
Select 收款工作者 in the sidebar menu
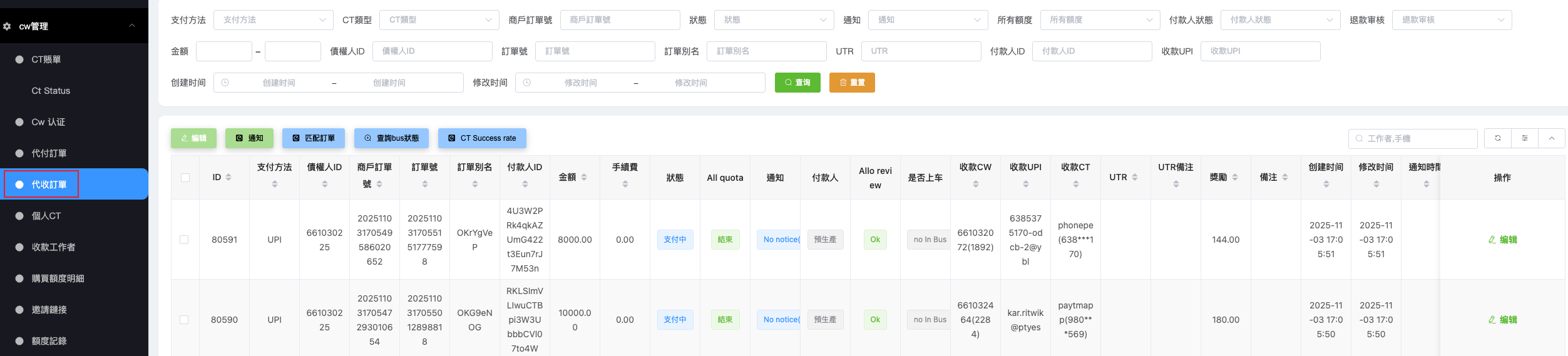53,247
